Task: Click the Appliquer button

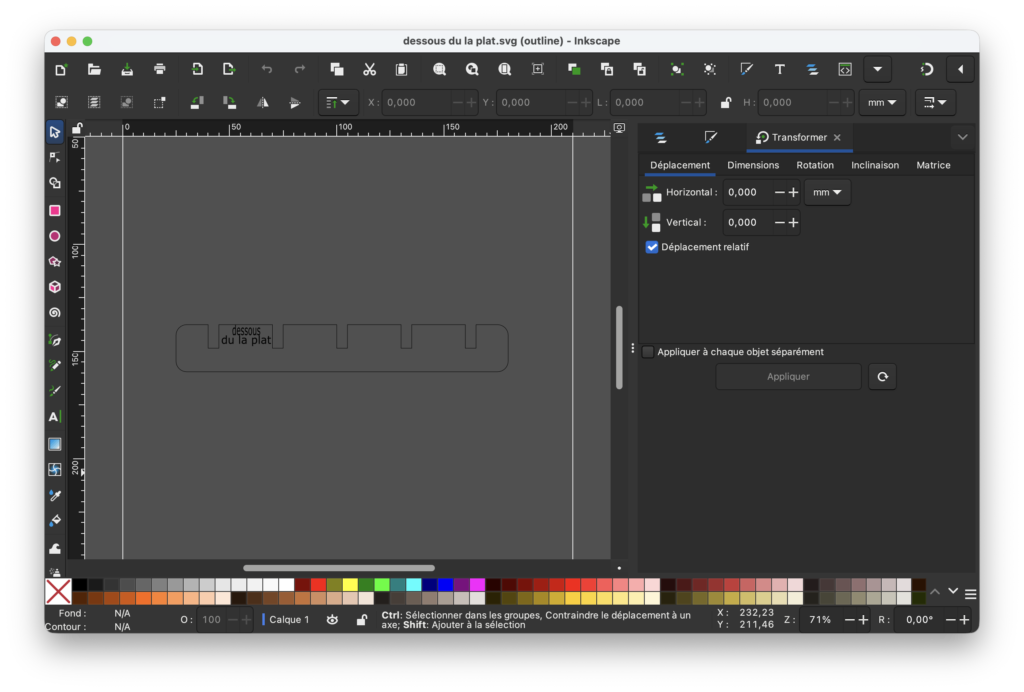Action: (788, 377)
